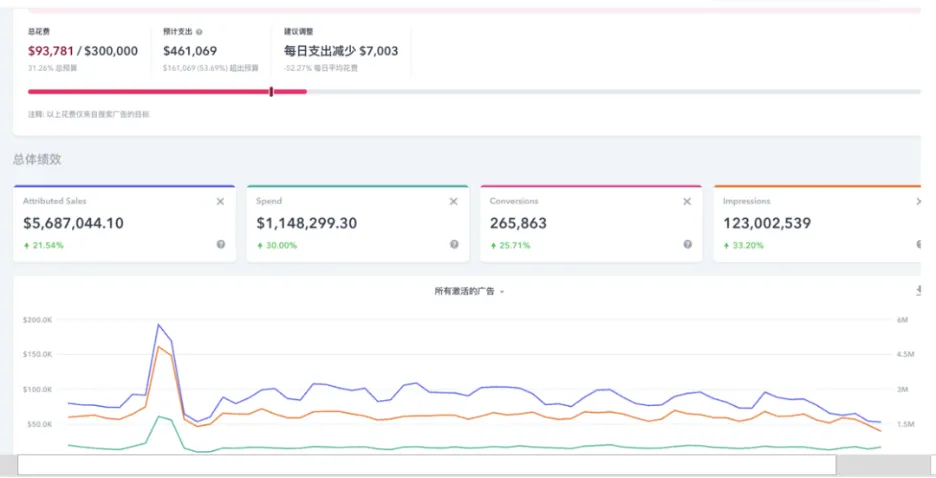Open help icon on Spend card
Viewport: 936px width, 478px height.
pyautogui.click(x=454, y=244)
